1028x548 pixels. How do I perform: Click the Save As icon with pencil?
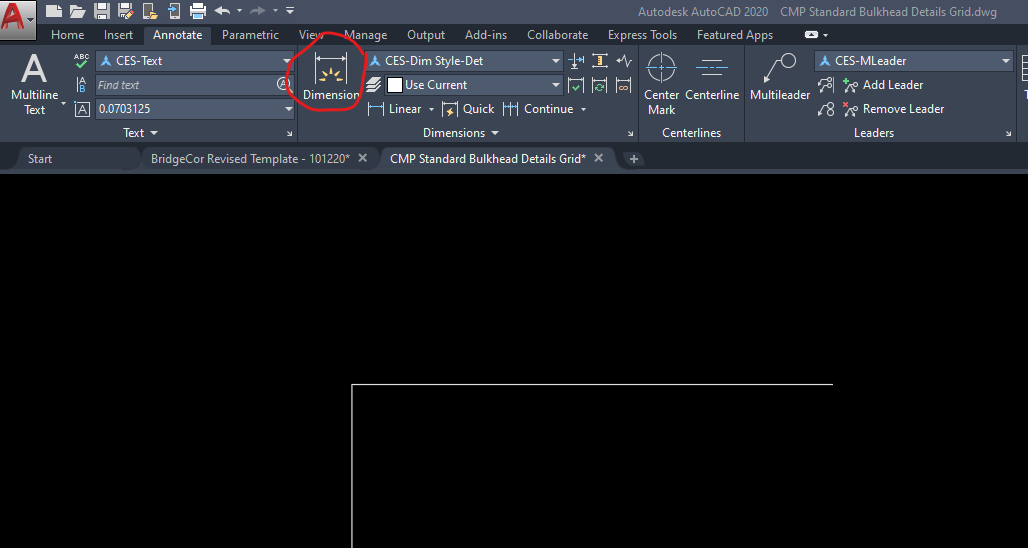(125, 10)
